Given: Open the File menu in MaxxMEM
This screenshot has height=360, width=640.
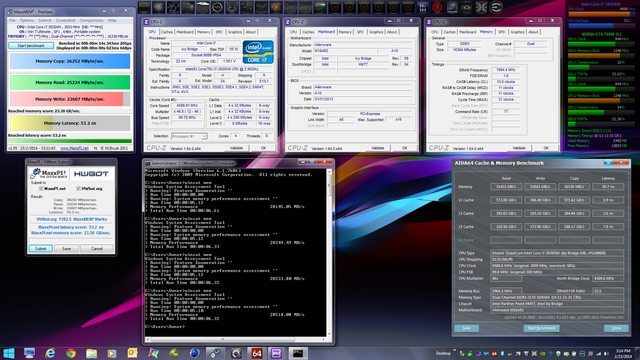Looking at the screenshot, I should tap(12, 20).
